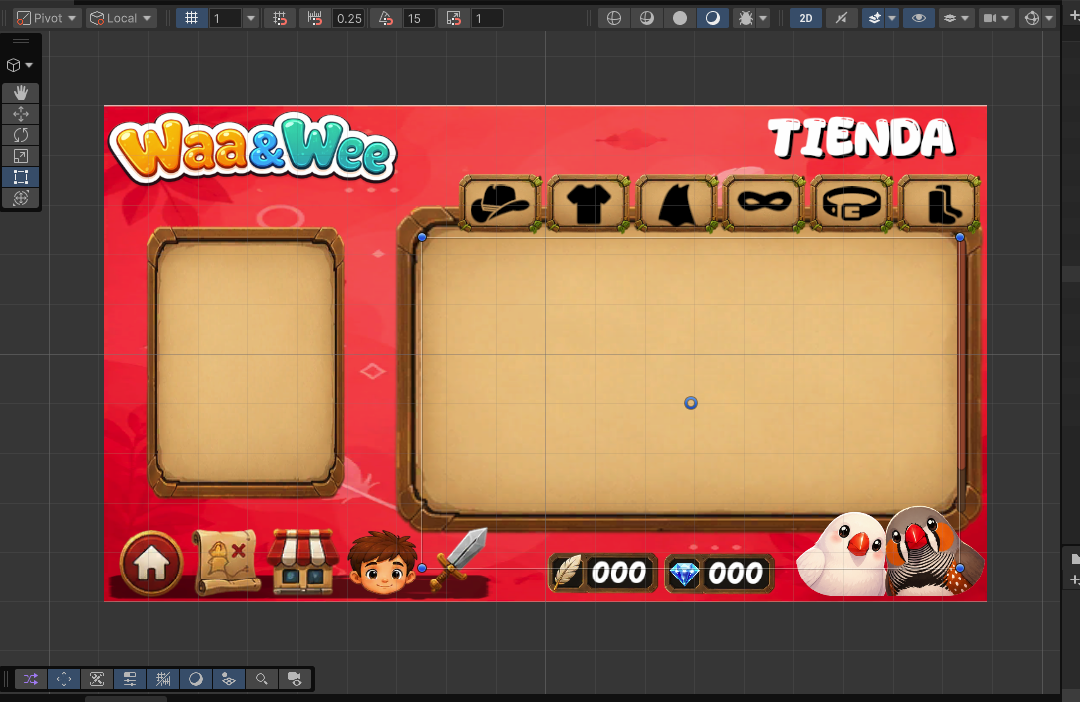Toggle grid visibility
The image size is (1080, 702).
(x=191, y=18)
